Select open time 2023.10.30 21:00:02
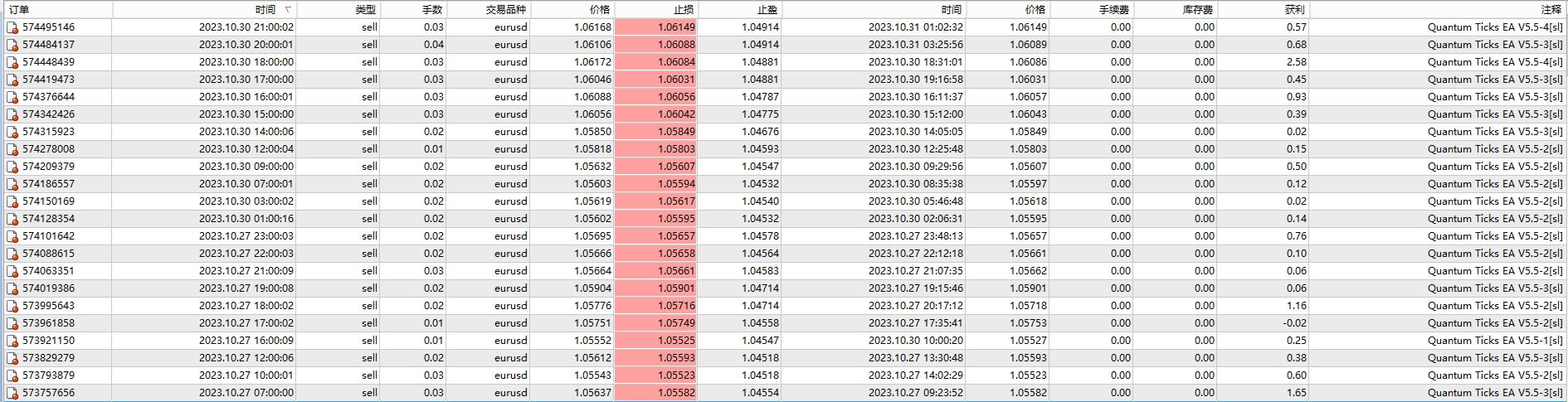1568x402 pixels. click(x=246, y=27)
